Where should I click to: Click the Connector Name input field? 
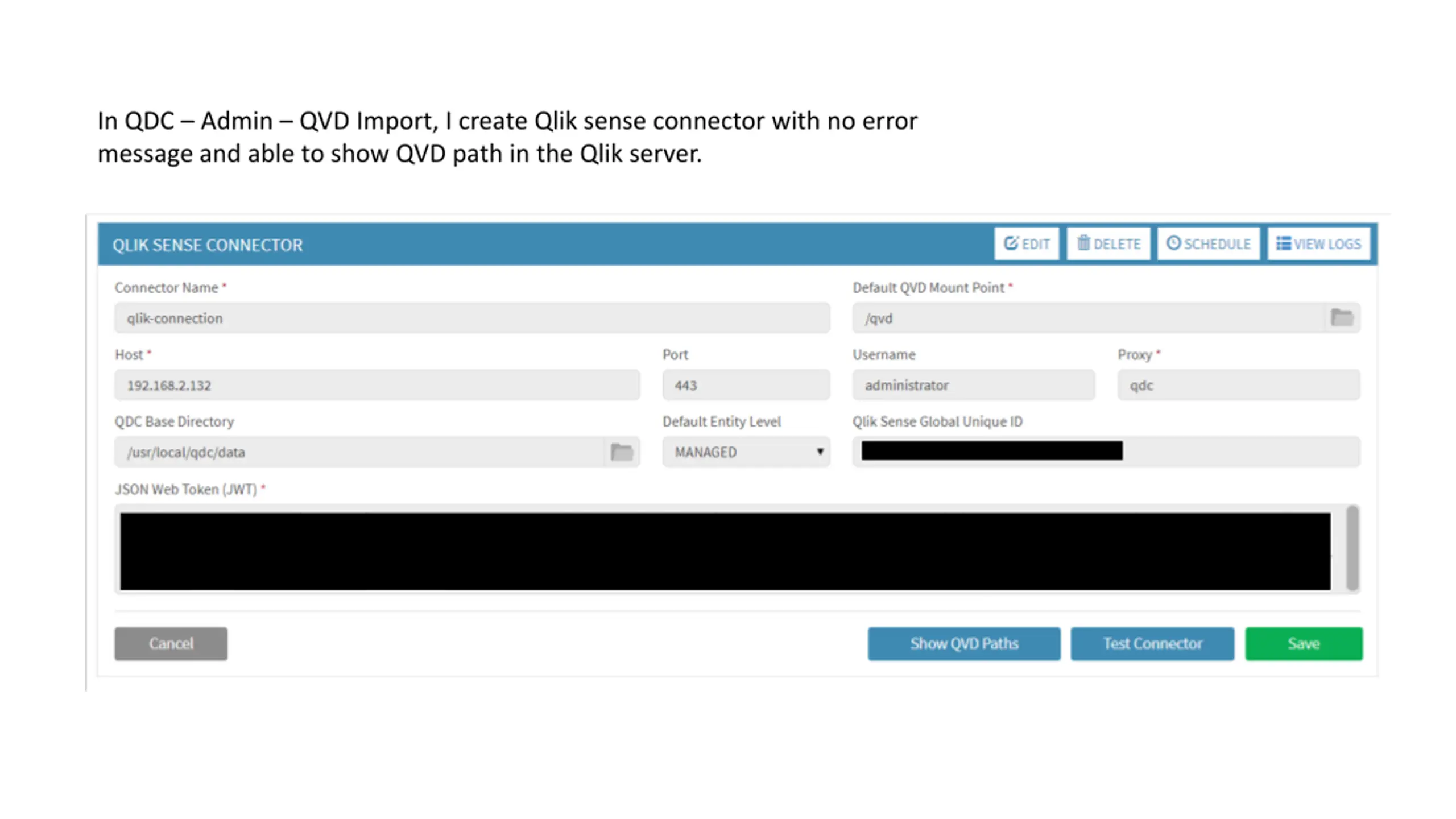point(472,318)
